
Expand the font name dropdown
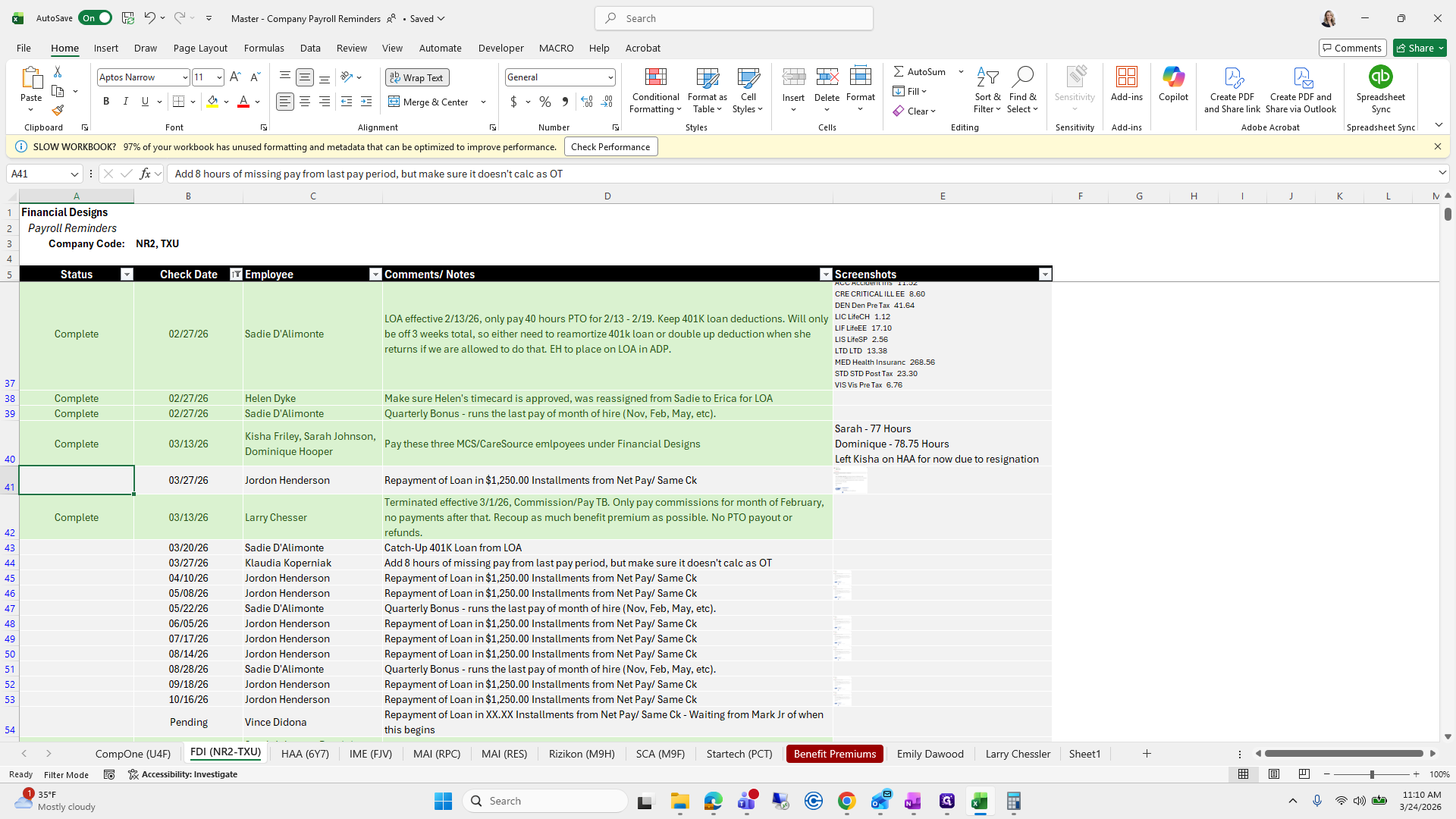(184, 77)
